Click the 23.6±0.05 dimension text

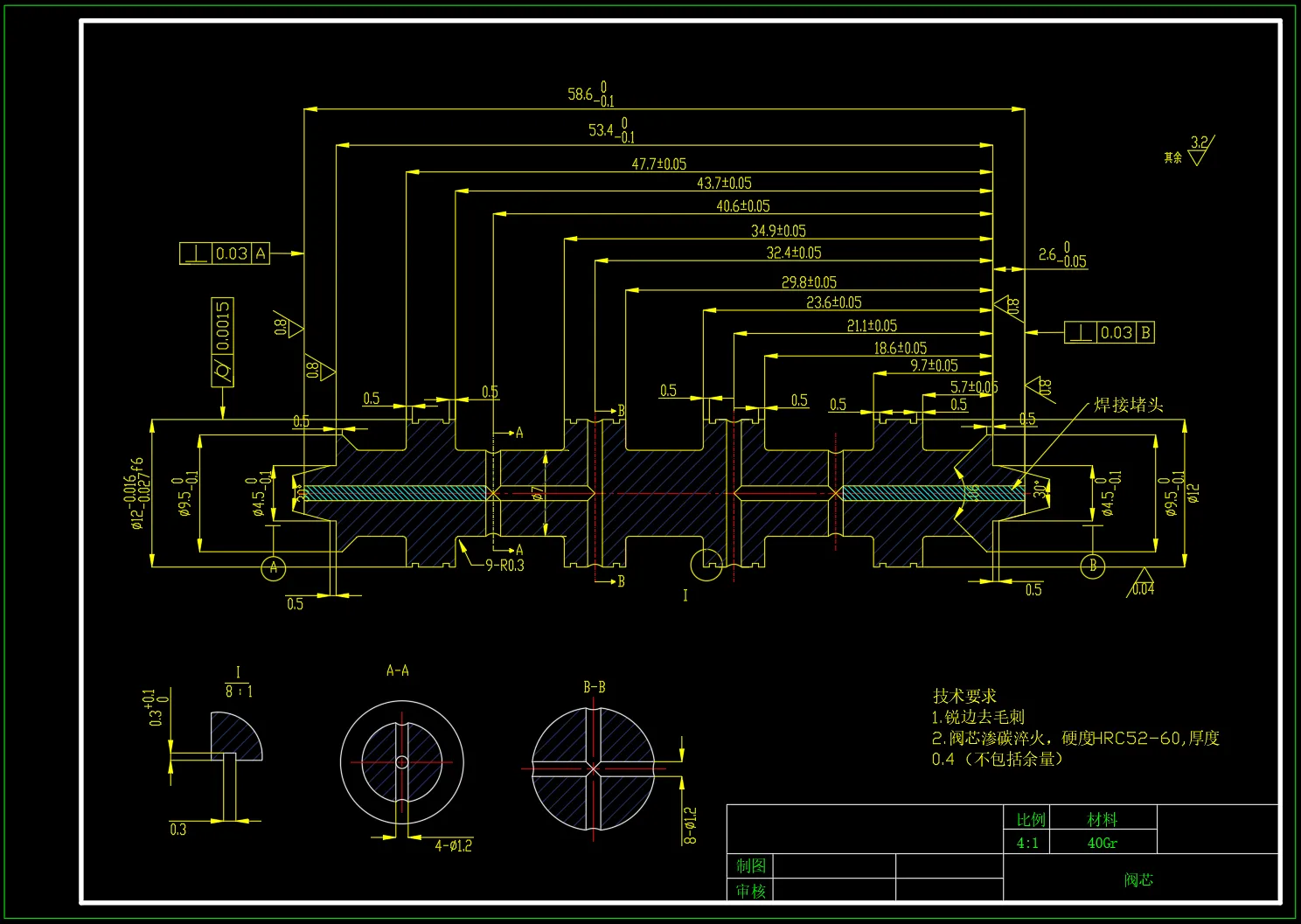[834, 302]
